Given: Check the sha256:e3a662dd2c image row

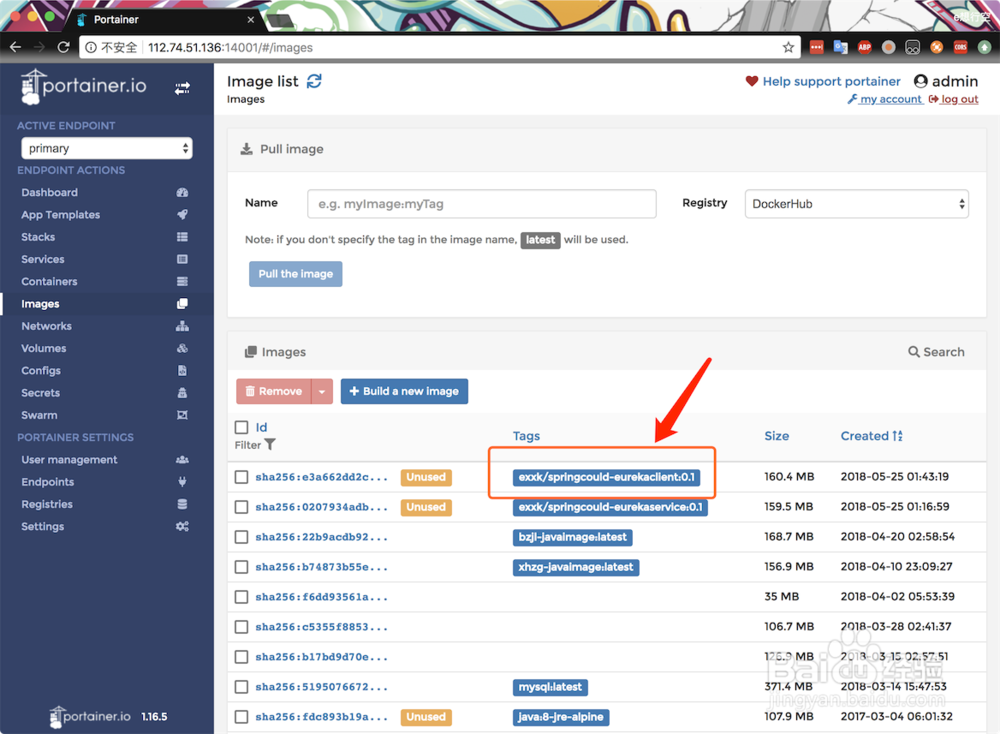Looking at the screenshot, I should [242, 477].
